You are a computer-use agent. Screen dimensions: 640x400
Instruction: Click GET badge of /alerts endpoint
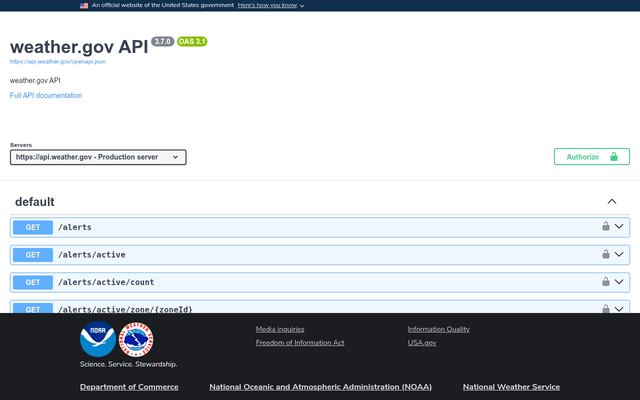point(33,227)
